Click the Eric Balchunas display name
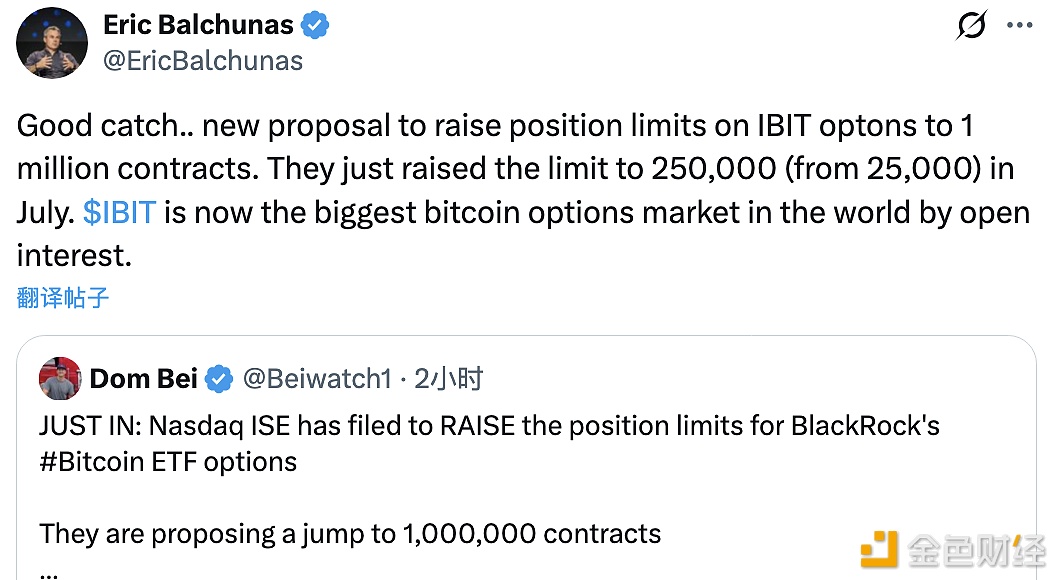The width and height of the screenshot is (1058, 580). click(x=198, y=25)
